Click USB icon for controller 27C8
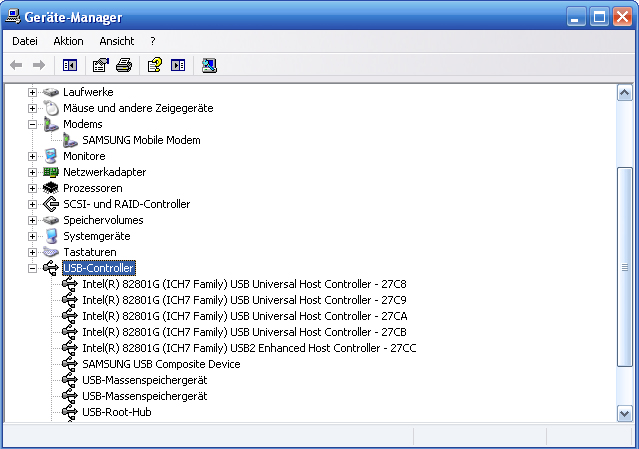 click(x=70, y=284)
